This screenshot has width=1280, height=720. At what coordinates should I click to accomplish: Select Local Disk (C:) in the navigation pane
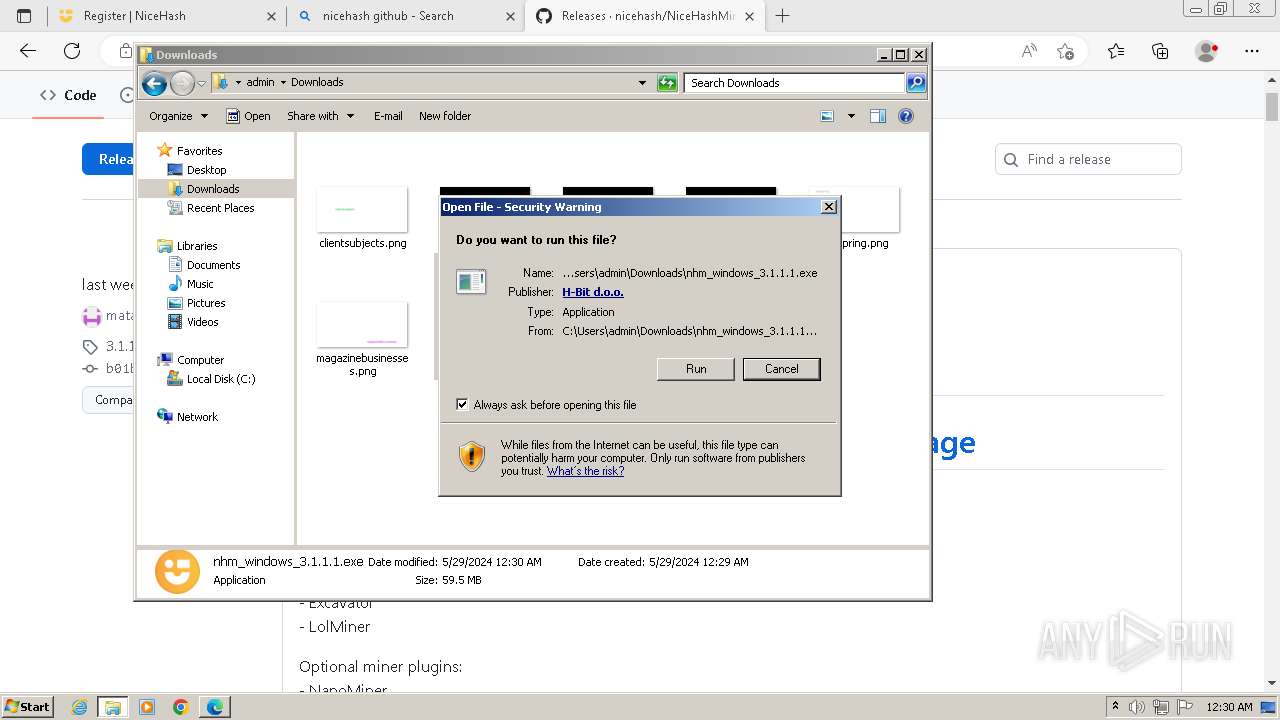click(x=220, y=379)
